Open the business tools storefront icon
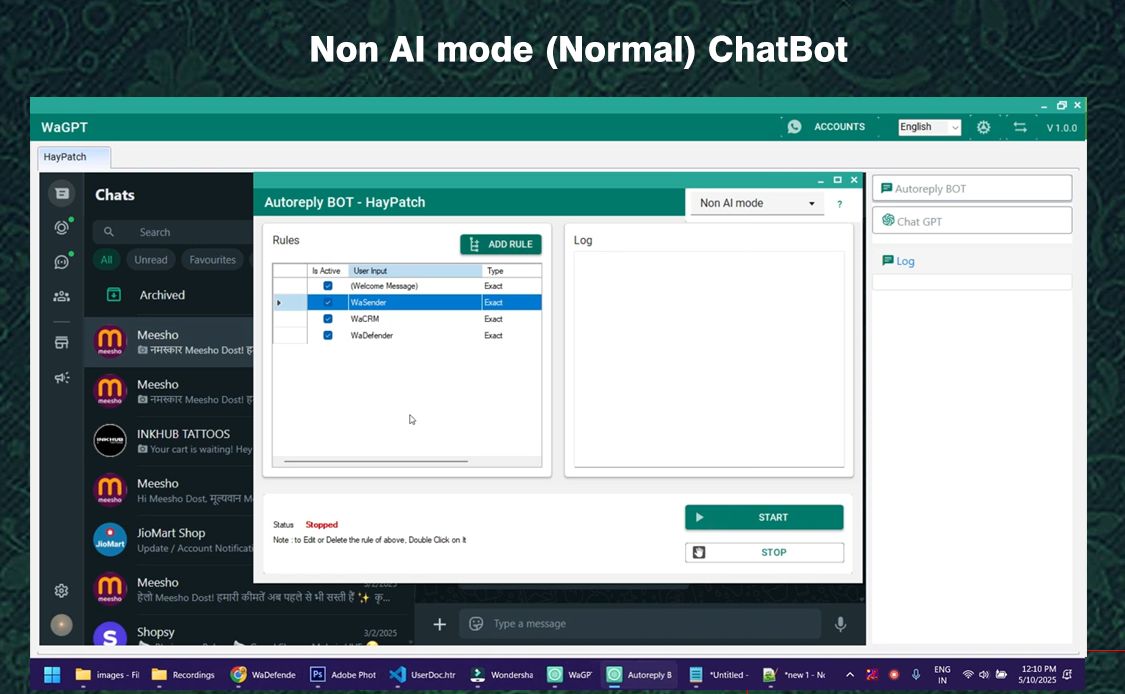Screen dimensions: 1125x694 coord(62,342)
